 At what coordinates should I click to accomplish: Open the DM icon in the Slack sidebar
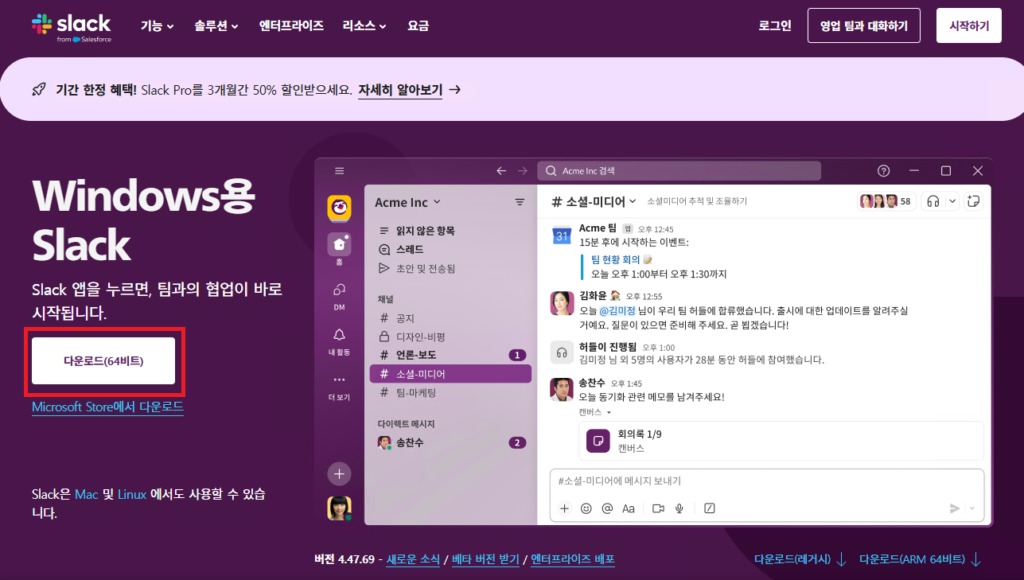(x=339, y=292)
